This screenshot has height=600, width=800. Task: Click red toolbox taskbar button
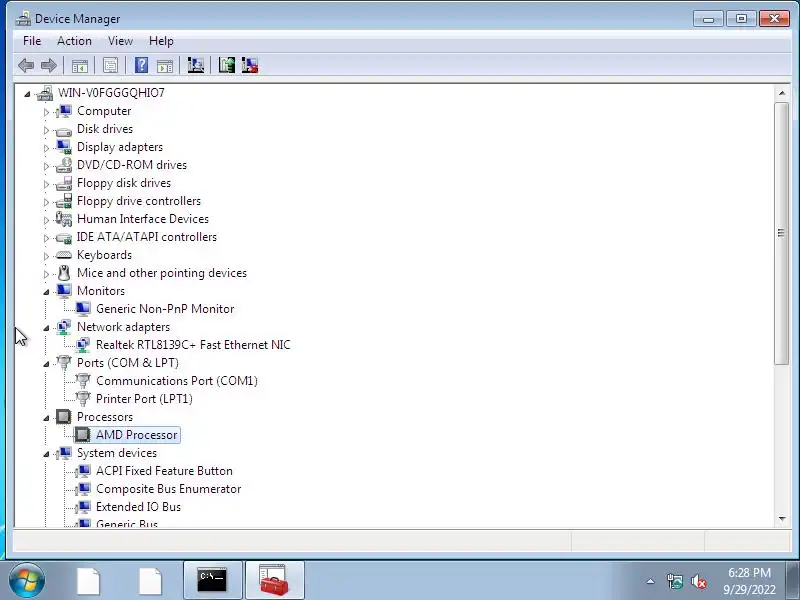coord(274,580)
